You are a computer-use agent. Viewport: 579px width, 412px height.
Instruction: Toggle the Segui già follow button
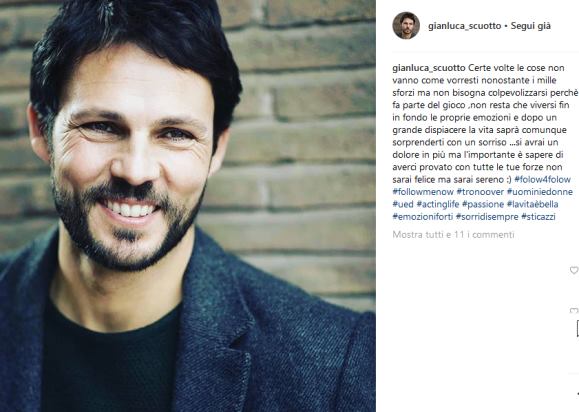(x=531, y=26)
